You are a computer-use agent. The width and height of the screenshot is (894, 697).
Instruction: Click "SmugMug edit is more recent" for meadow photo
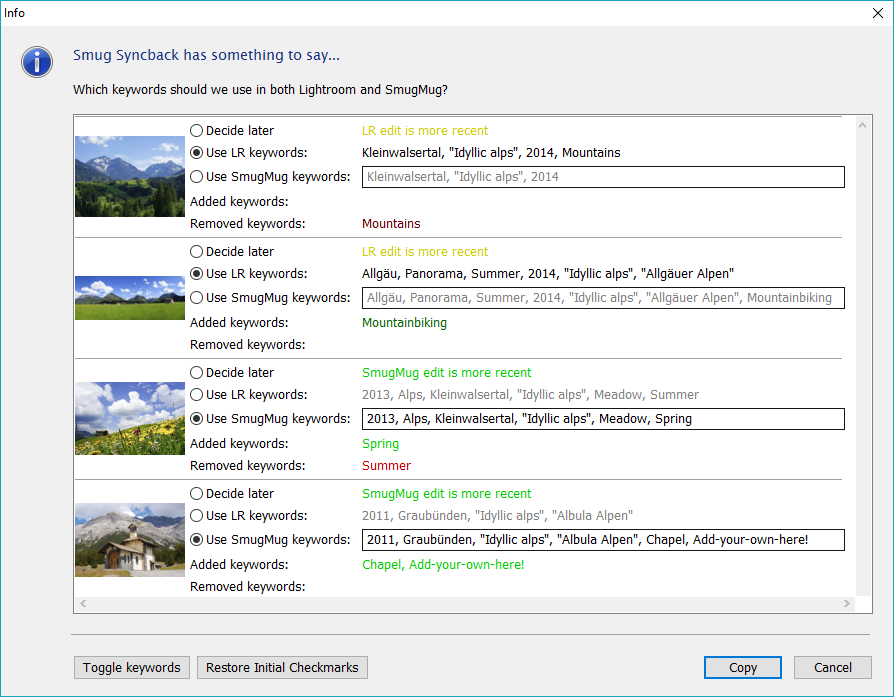coord(446,372)
